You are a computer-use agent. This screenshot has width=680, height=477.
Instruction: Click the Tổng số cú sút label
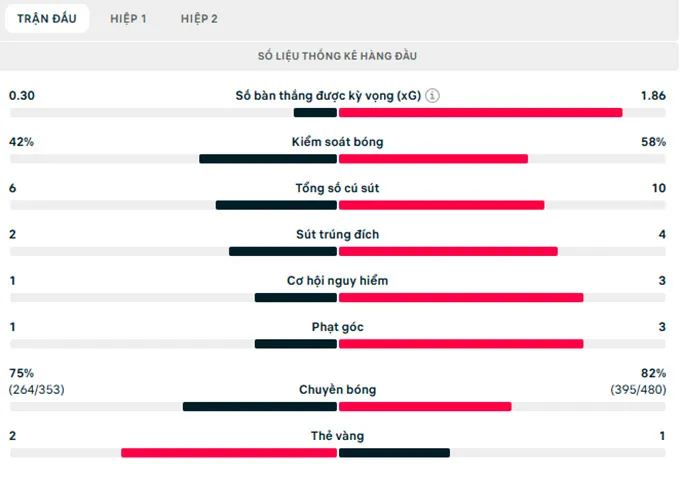pyautogui.click(x=338, y=188)
